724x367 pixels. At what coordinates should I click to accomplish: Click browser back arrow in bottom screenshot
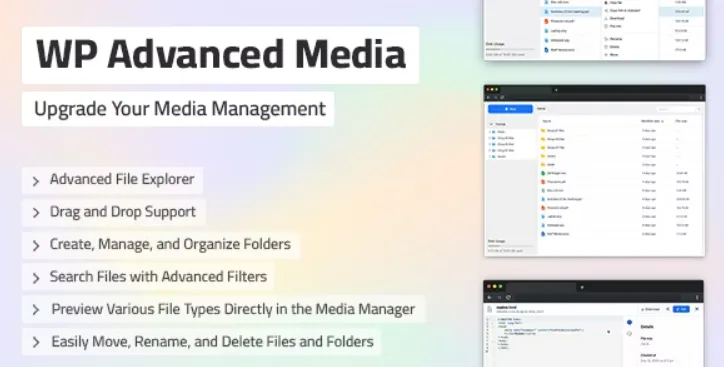coord(489,297)
